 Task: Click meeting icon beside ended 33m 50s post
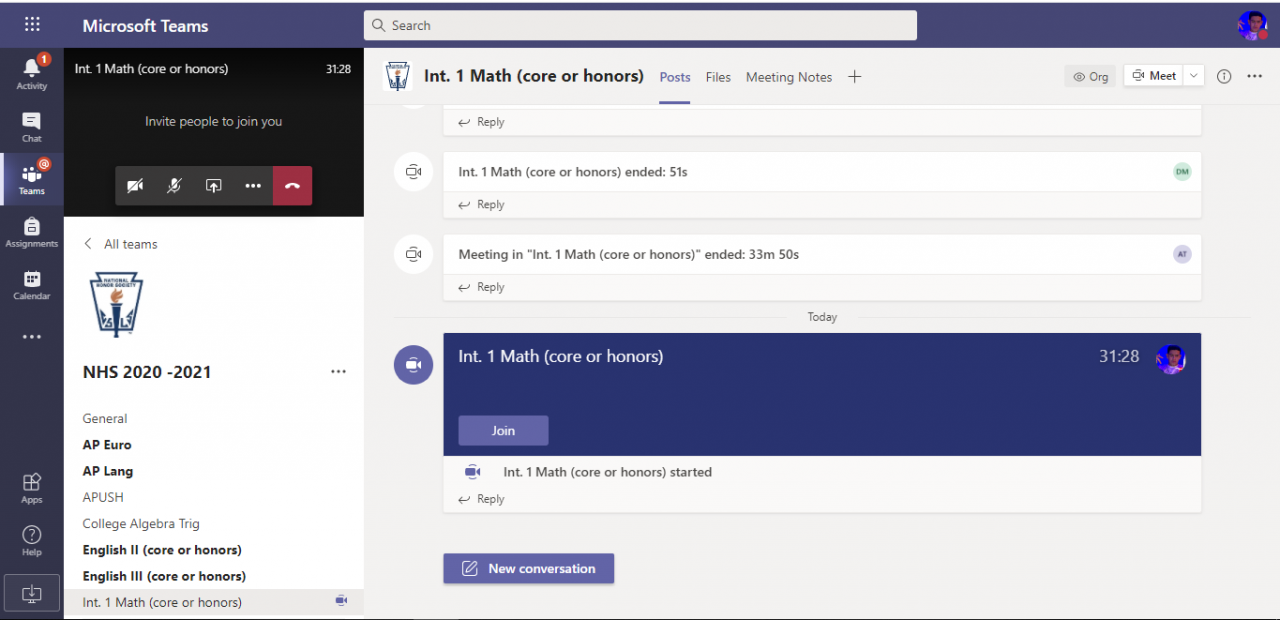click(414, 254)
